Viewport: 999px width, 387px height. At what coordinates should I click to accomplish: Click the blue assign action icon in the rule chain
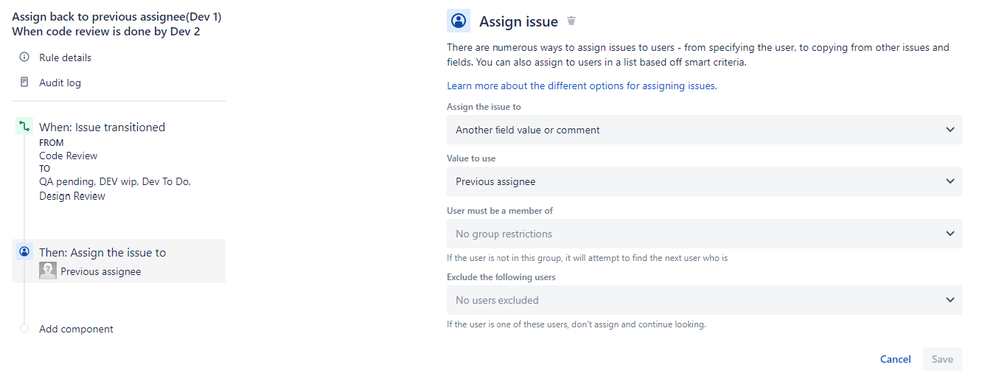(24, 252)
